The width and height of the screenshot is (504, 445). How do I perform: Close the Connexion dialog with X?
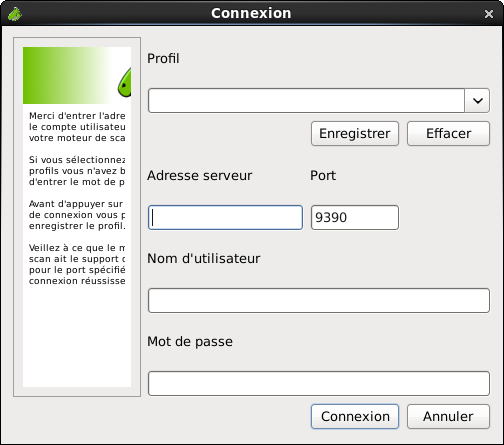pyautogui.click(x=489, y=14)
